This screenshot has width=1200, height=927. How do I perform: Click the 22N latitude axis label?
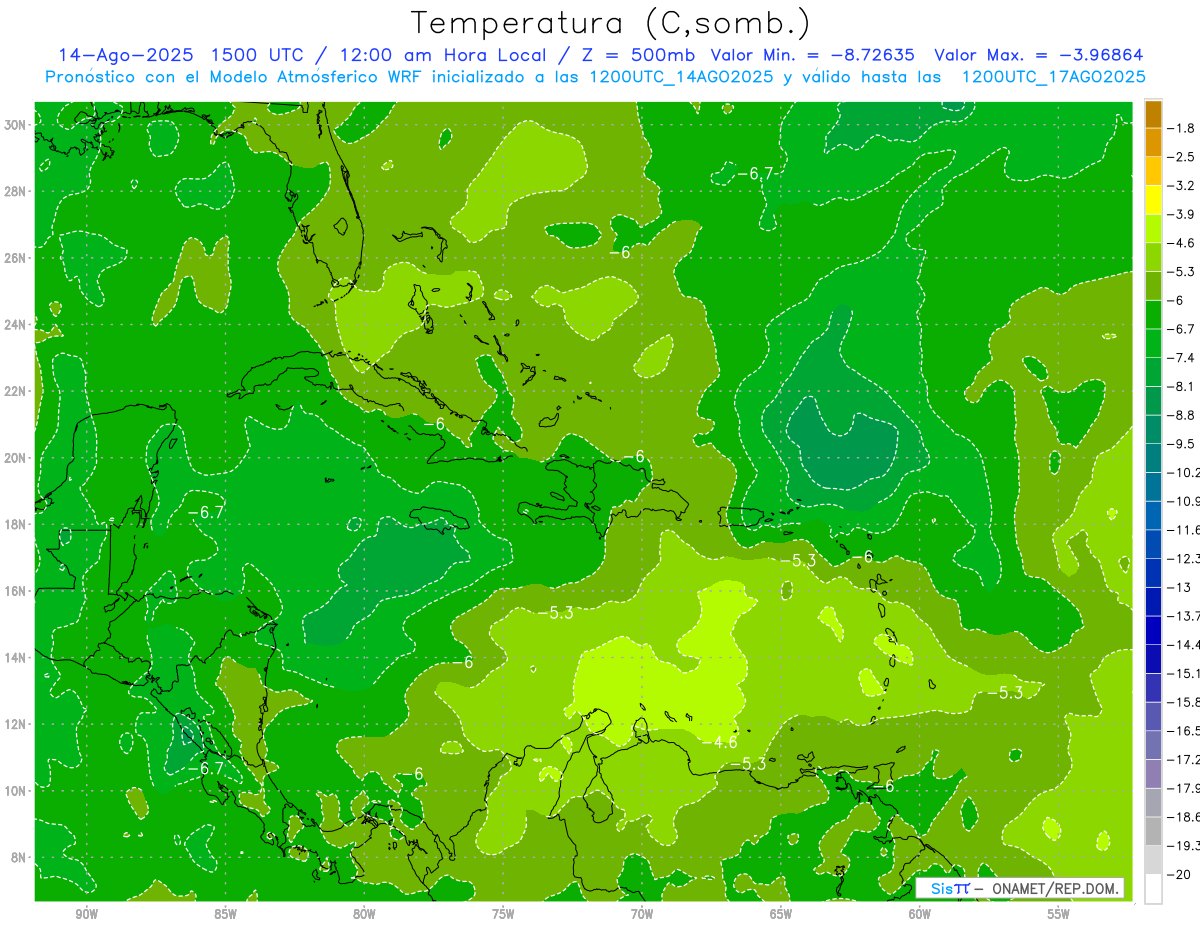coord(15,391)
